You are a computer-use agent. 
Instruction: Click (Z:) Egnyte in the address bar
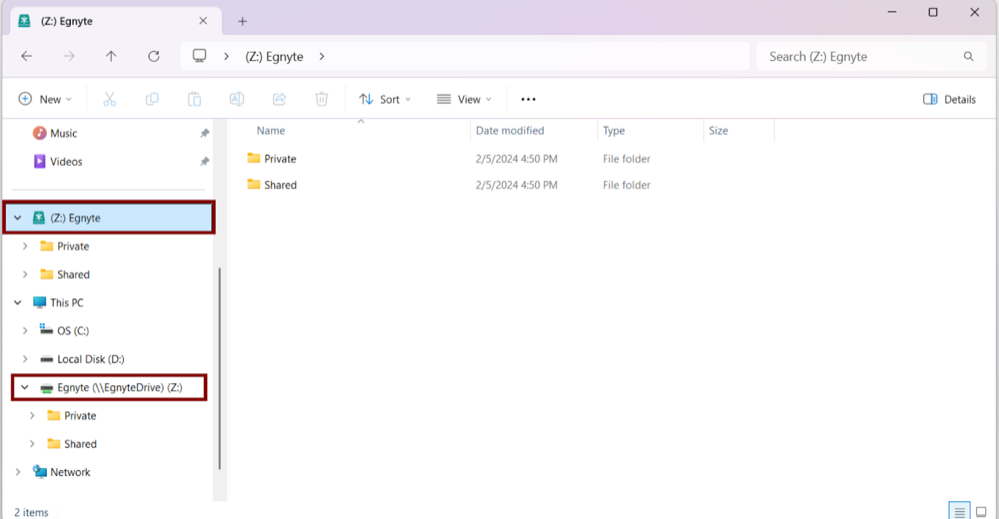(274, 57)
